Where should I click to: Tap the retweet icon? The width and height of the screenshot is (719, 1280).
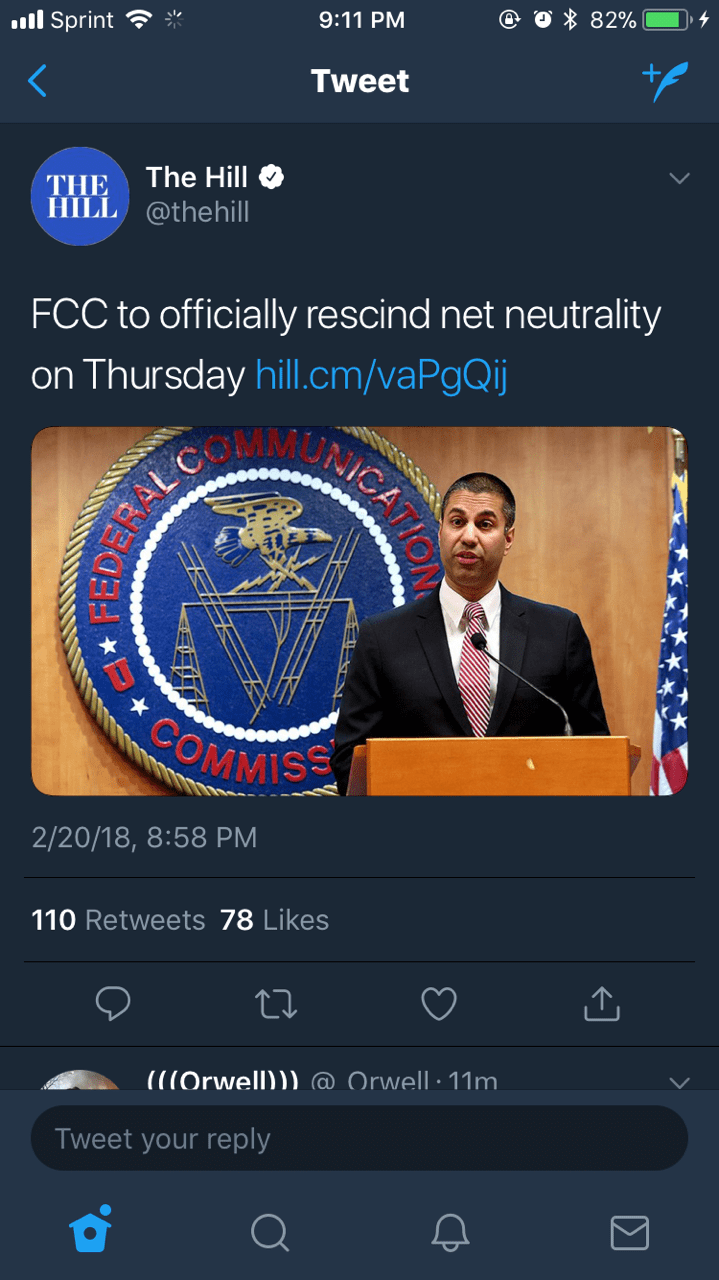click(275, 1004)
